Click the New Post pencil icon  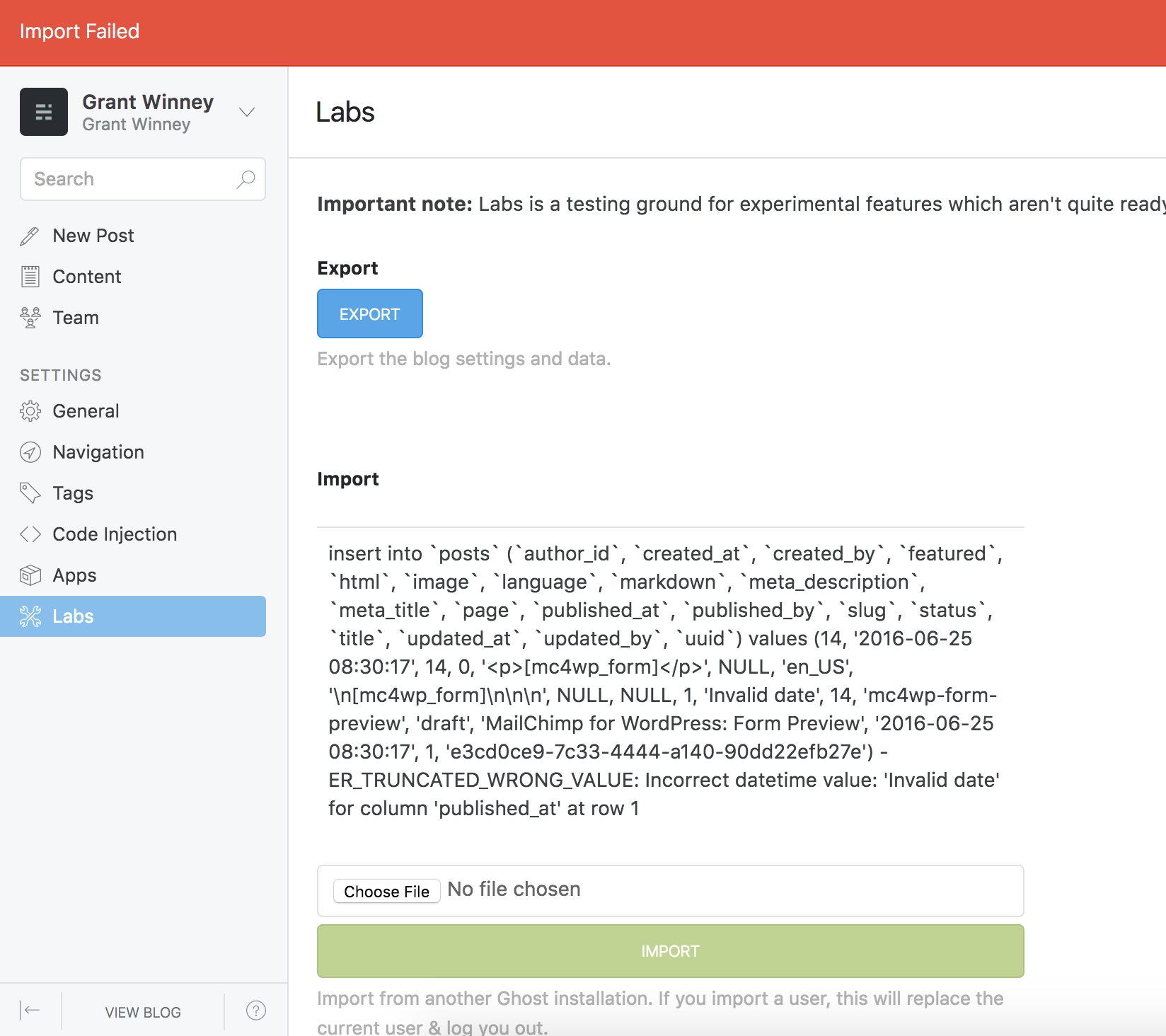coord(30,236)
